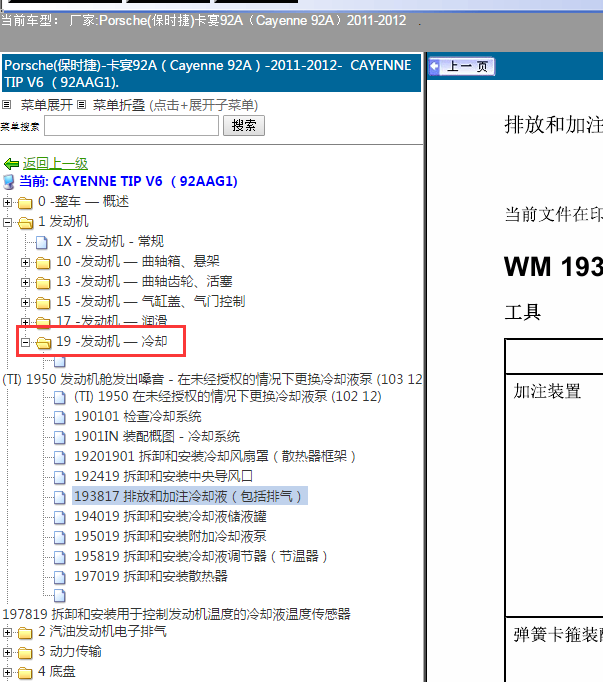Image resolution: width=603 pixels, height=682 pixels.
Task: Open the 2 汽油发动机电子排气 folder label
Action: (x=102, y=632)
